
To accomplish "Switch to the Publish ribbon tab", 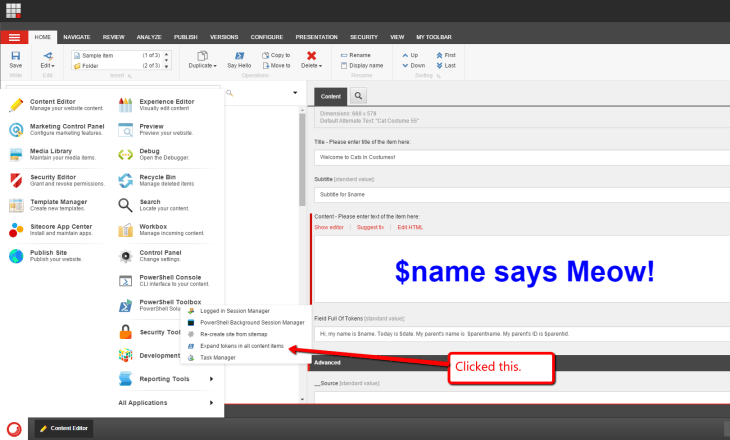I will click(x=185, y=36).
